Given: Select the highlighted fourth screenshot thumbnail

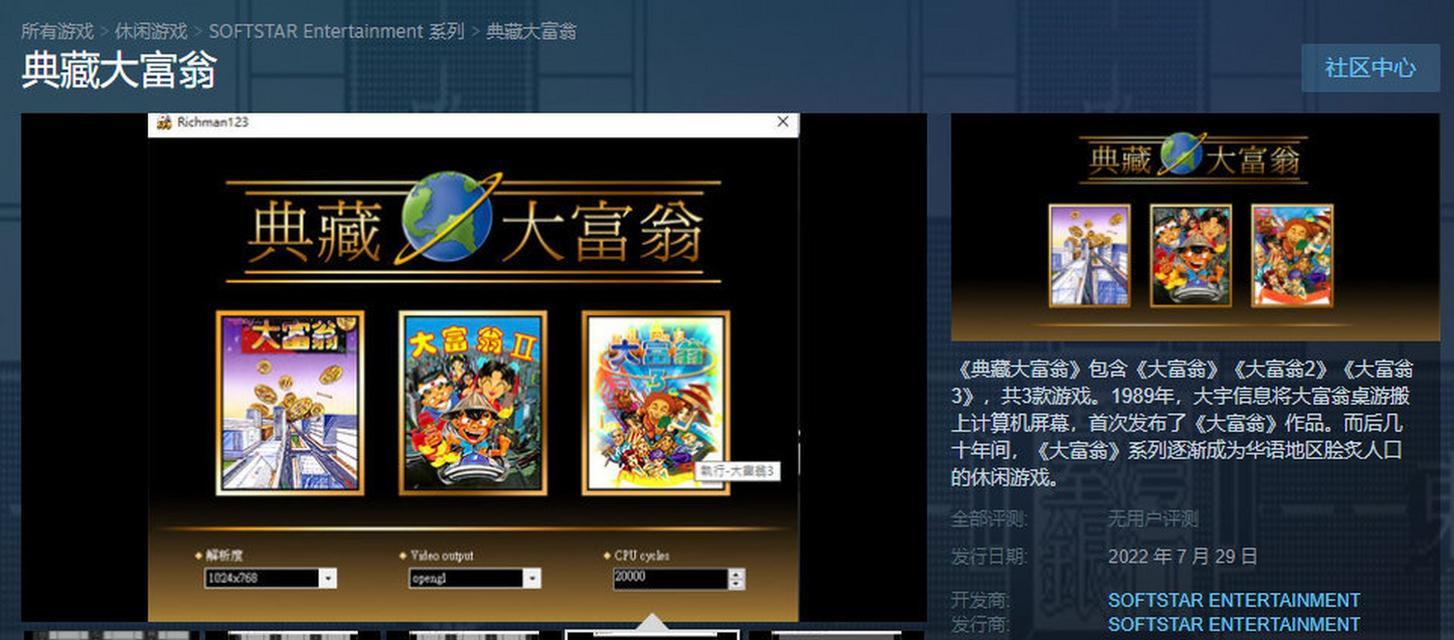Looking at the screenshot, I should click(x=653, y=635).
